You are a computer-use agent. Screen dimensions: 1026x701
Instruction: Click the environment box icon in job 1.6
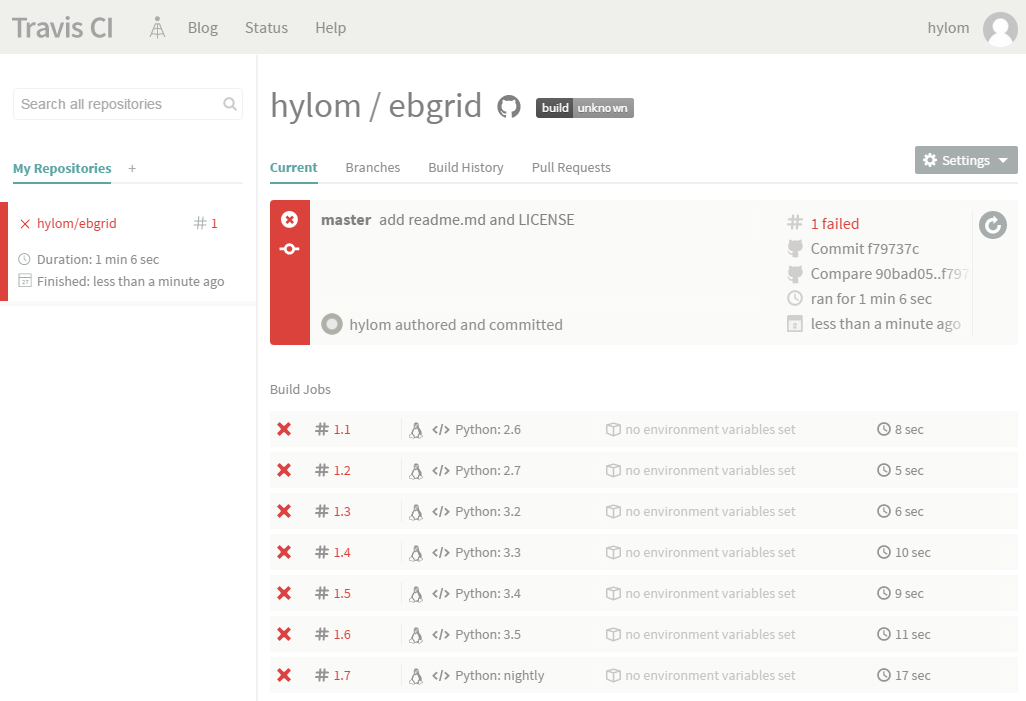pos(613,634)
